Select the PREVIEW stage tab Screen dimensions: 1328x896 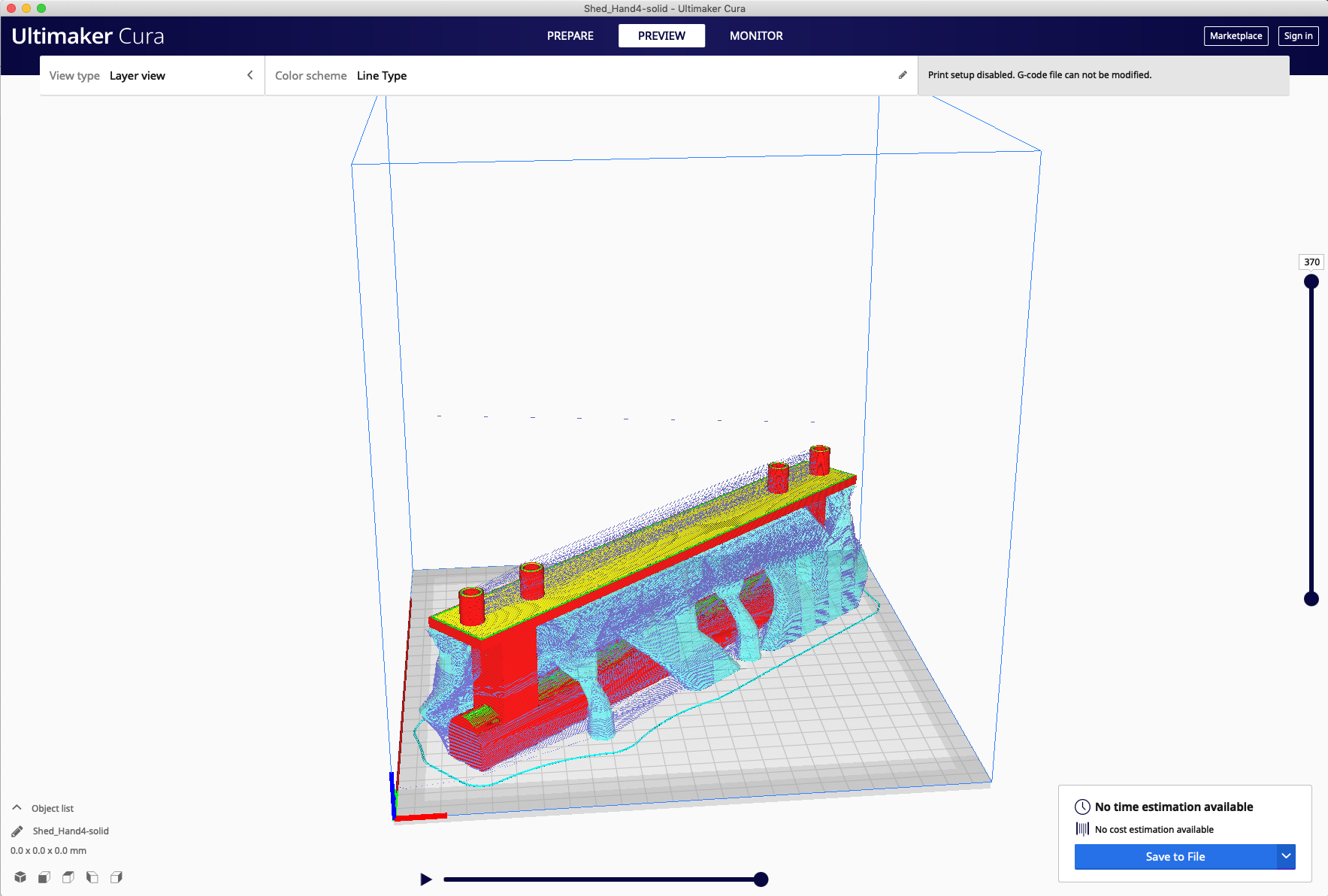pos(661,36)
